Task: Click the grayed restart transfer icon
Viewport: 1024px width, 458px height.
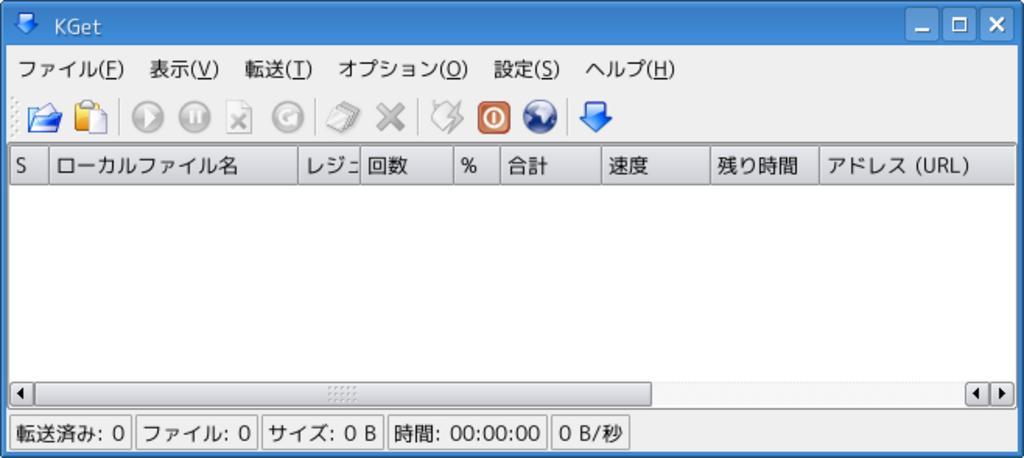Action: [x=287, y=118]
